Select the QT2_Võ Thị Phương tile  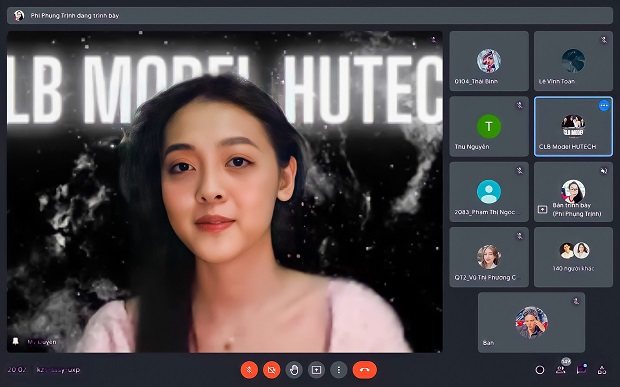click(x=489, y=257)
